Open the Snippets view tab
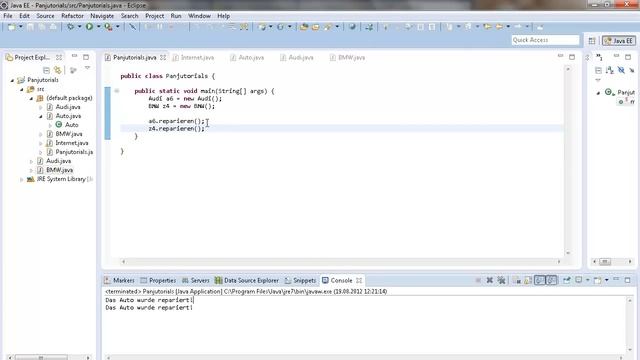Screen dimensions: 640x360 [x=300, y=280]
